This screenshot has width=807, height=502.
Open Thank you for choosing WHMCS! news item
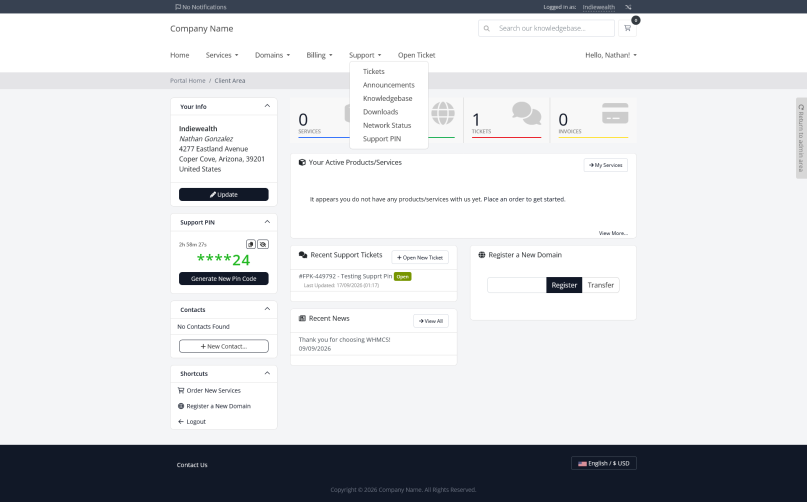(x=344, y=339)
